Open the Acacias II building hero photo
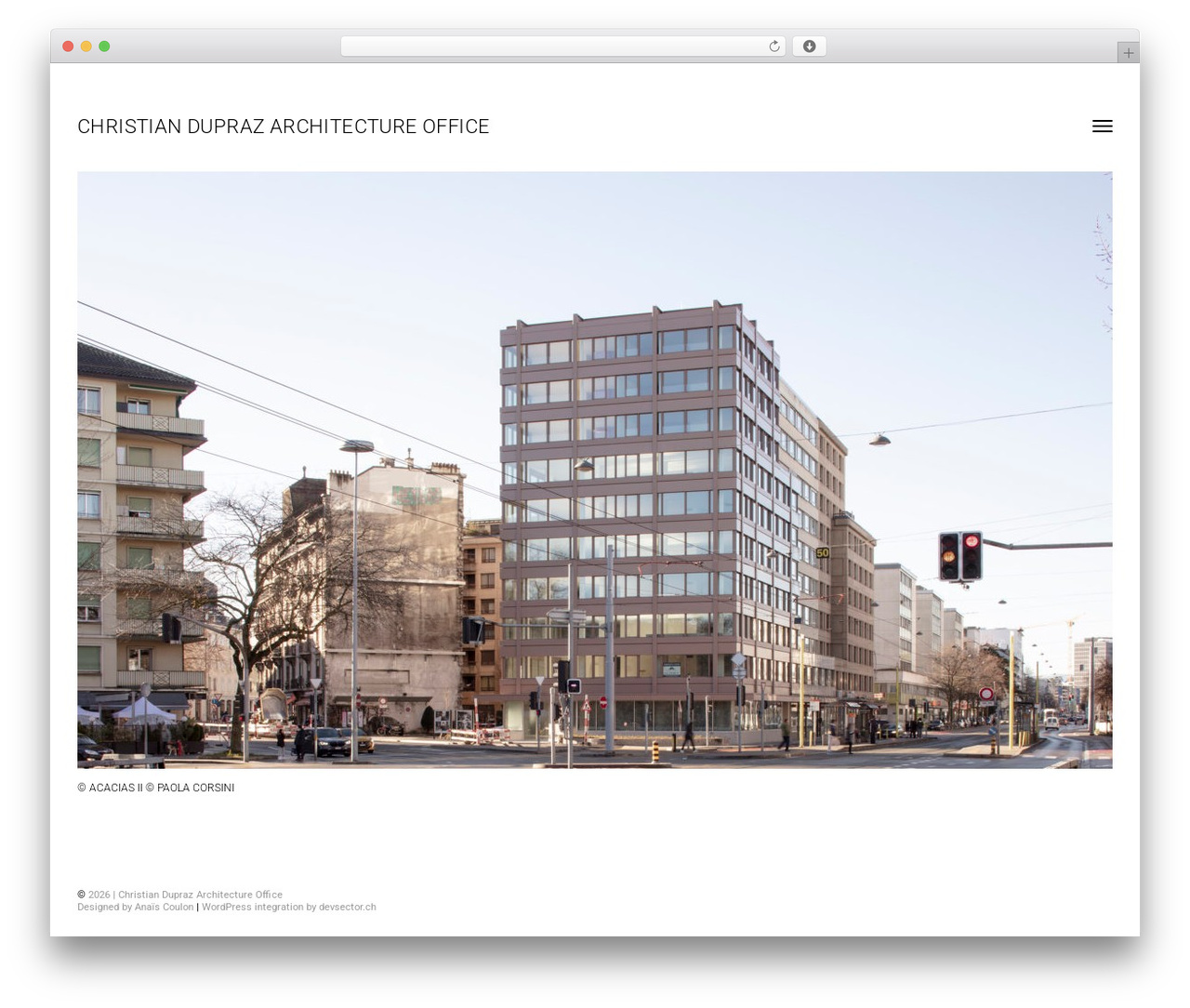Screen dimensions: 1190x1008 click(594, 470)
